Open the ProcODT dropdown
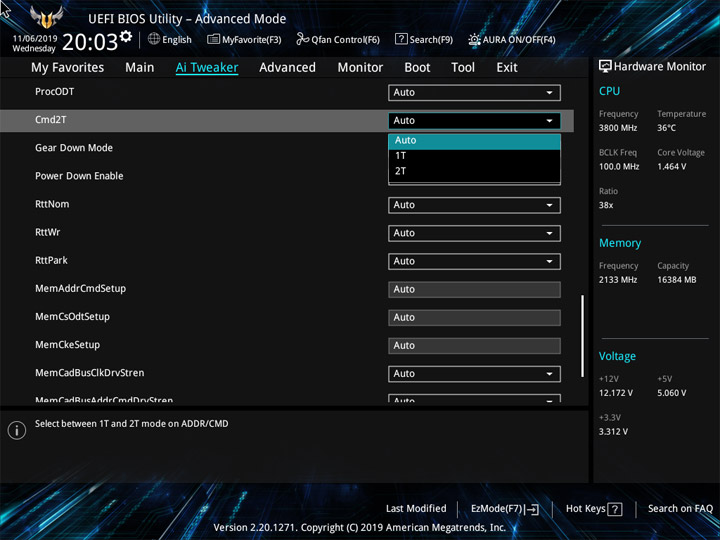 474,92
